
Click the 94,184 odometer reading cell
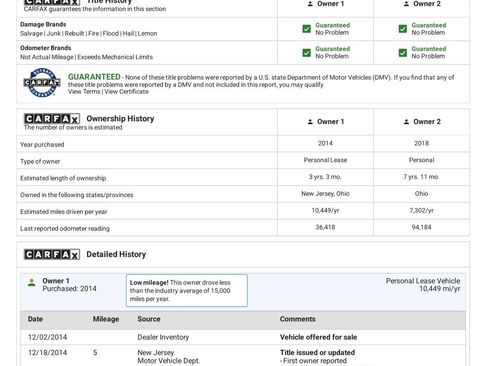click(421, 227)
